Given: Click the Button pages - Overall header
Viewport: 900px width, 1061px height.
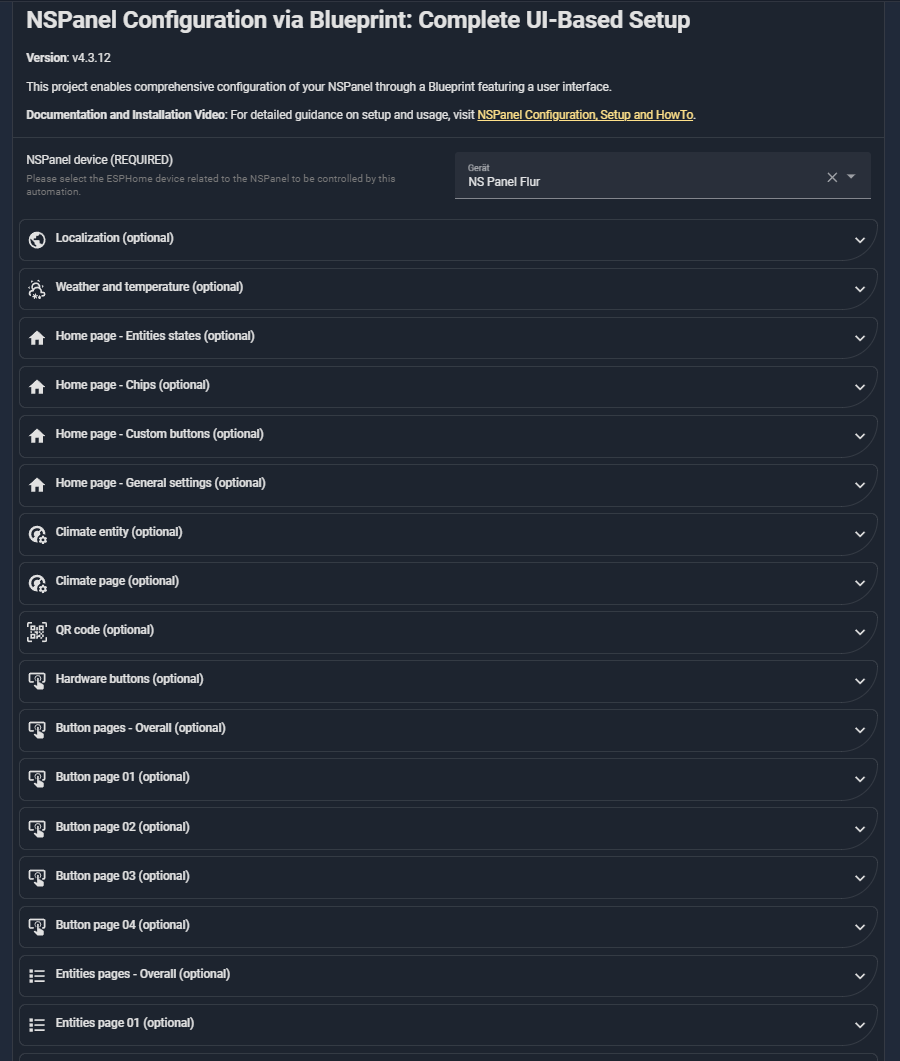Looking at the screenshot, I should [141, 728].
